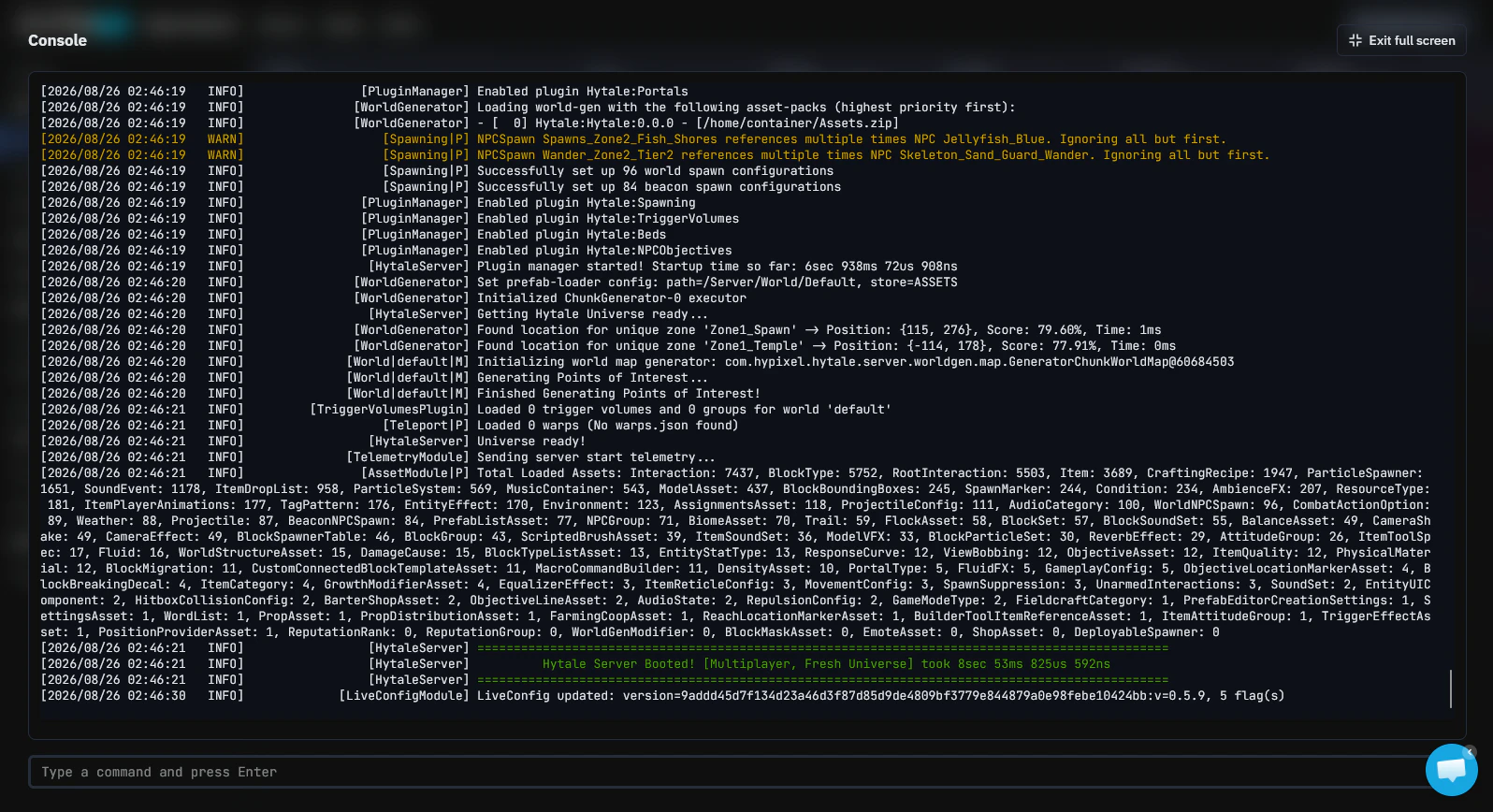Click 'Total Loaded Assets: Interaction: 7437' text
The height and width of the screenshot is (812, 1493).
[616, 473]
